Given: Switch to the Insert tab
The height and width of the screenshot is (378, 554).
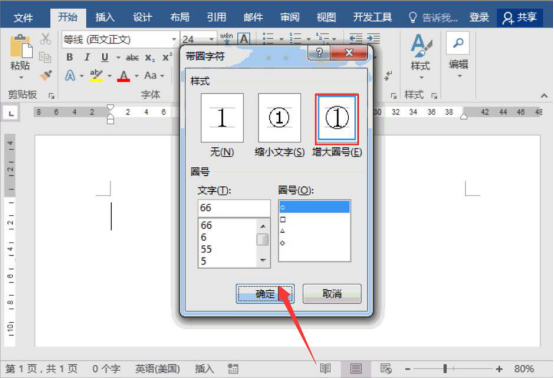Looking at the screenshot, I should tap(105, 17).
